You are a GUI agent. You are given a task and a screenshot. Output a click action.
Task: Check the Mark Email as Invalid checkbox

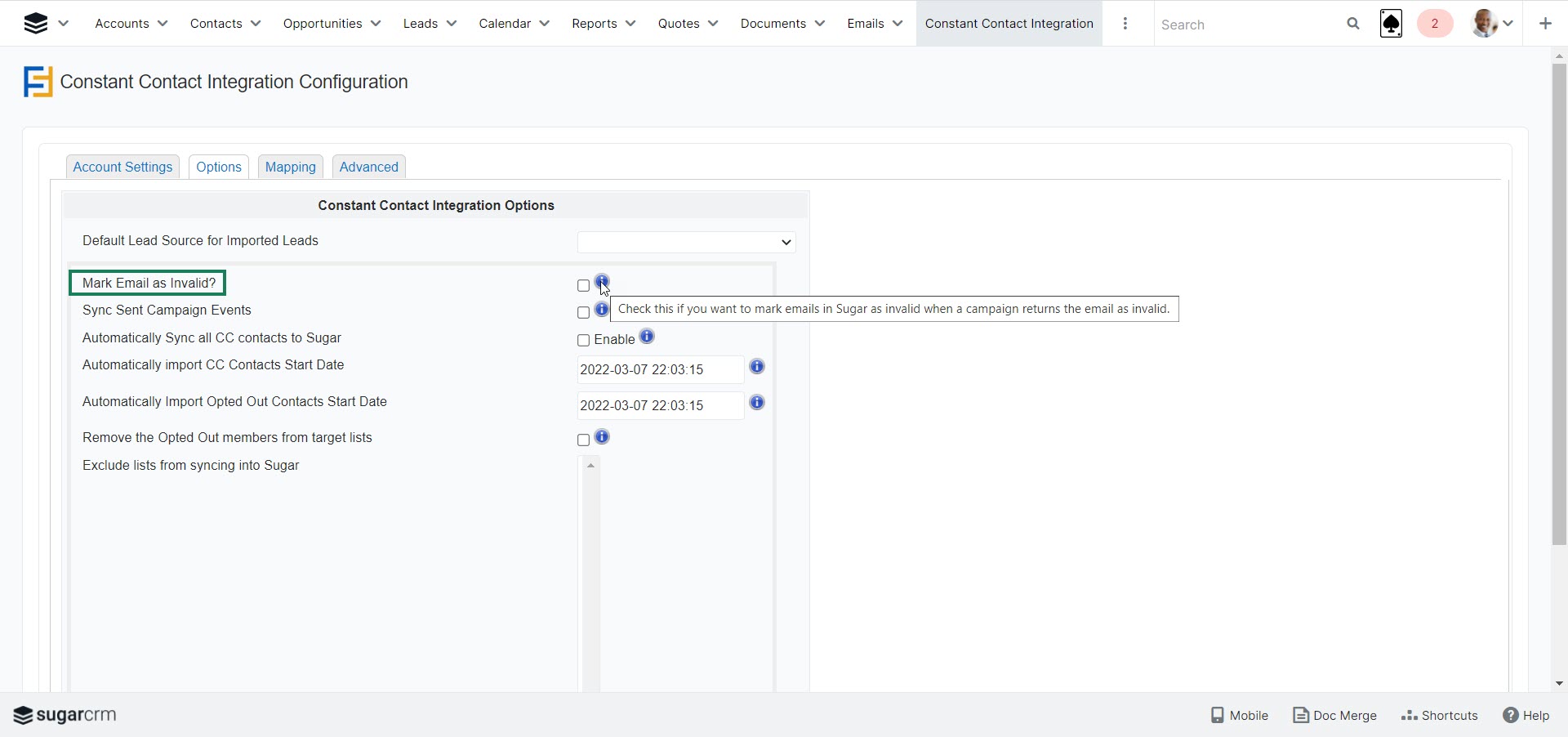[x=583, y=286]
